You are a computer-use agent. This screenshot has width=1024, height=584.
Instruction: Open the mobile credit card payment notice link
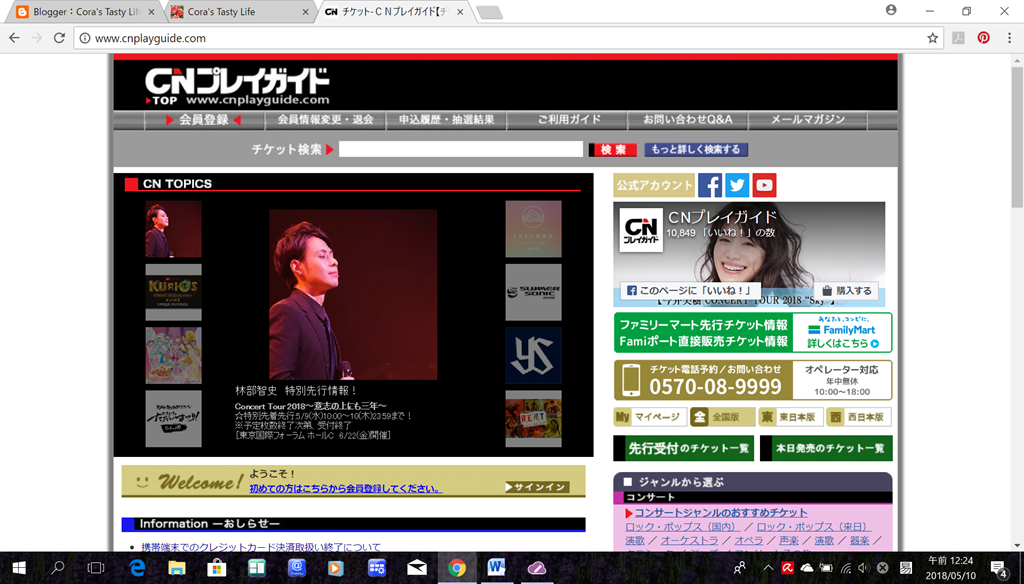[261, 547]
